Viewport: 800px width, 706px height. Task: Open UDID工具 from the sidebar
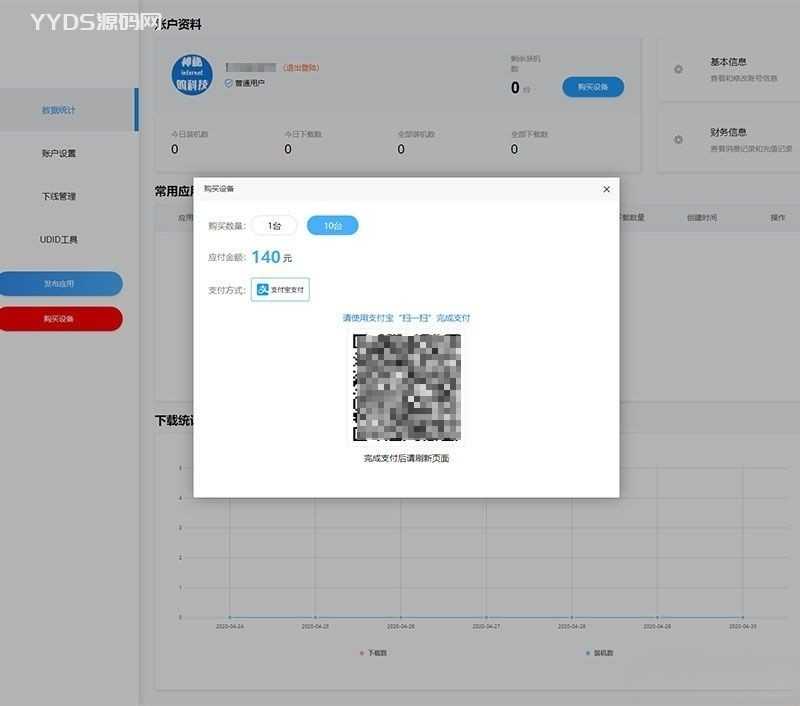[x=59, y=240]
